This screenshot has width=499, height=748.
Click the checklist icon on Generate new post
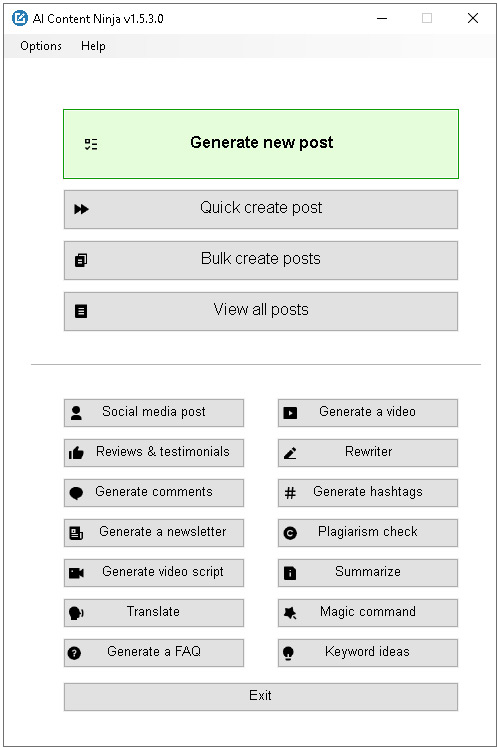91,144
